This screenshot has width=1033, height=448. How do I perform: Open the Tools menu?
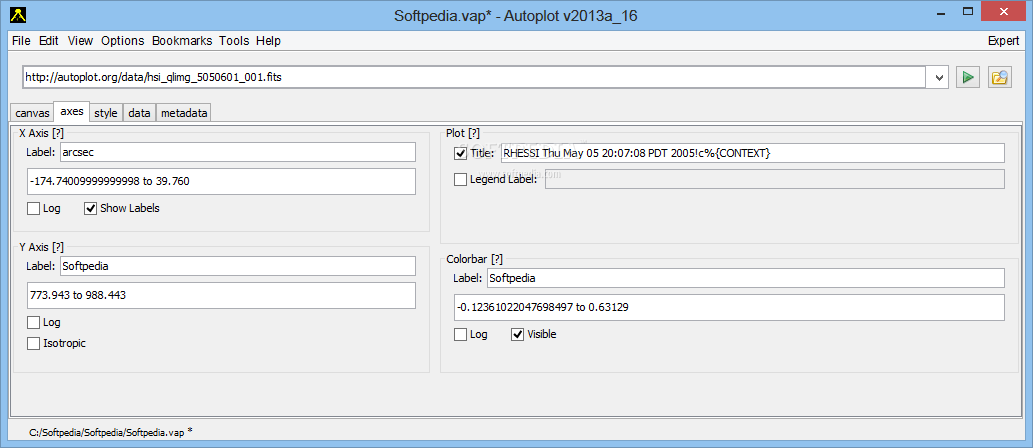tap(234, 41)
